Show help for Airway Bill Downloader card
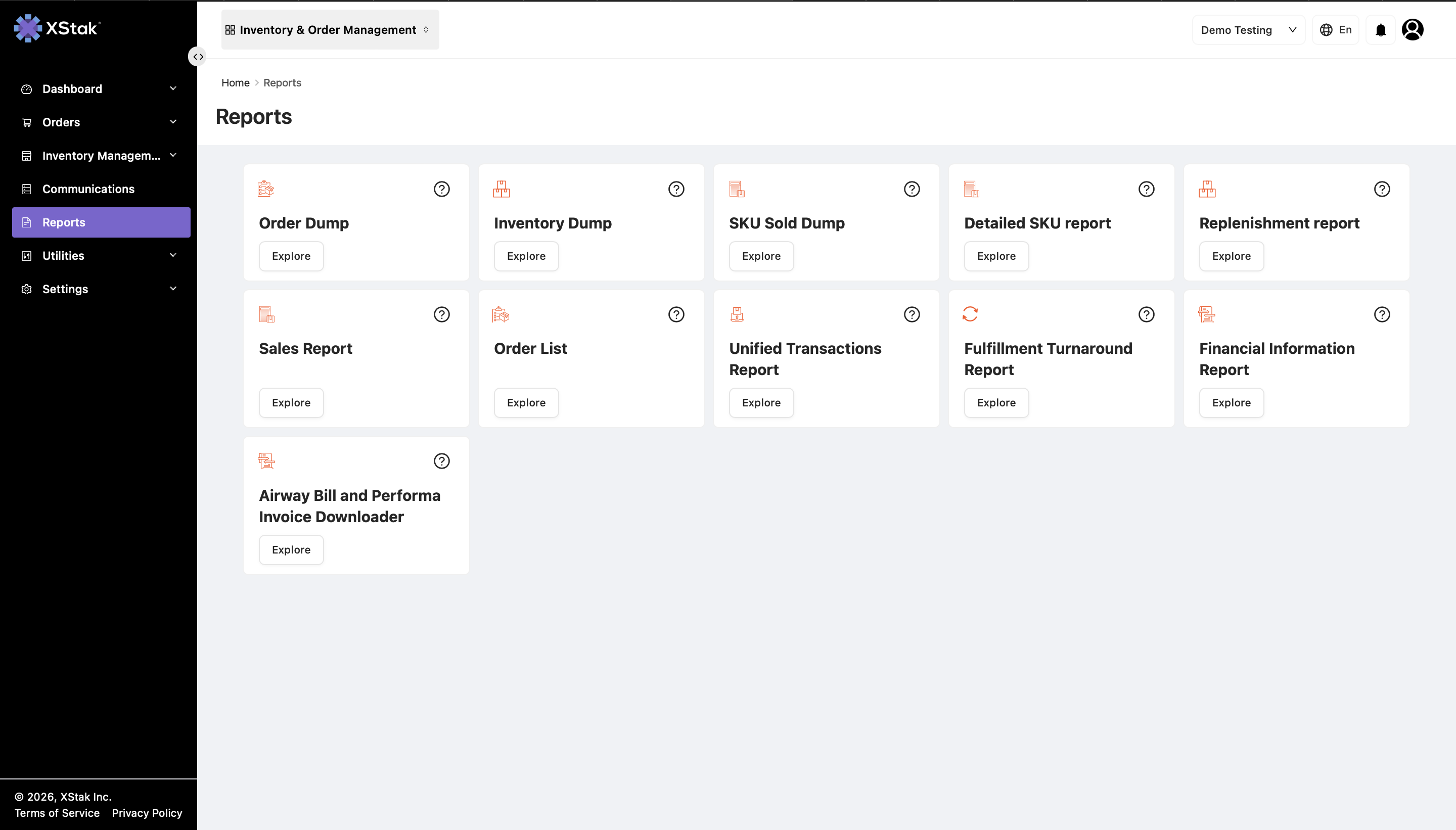This screenshot has height=830, width=1456. 441,460
